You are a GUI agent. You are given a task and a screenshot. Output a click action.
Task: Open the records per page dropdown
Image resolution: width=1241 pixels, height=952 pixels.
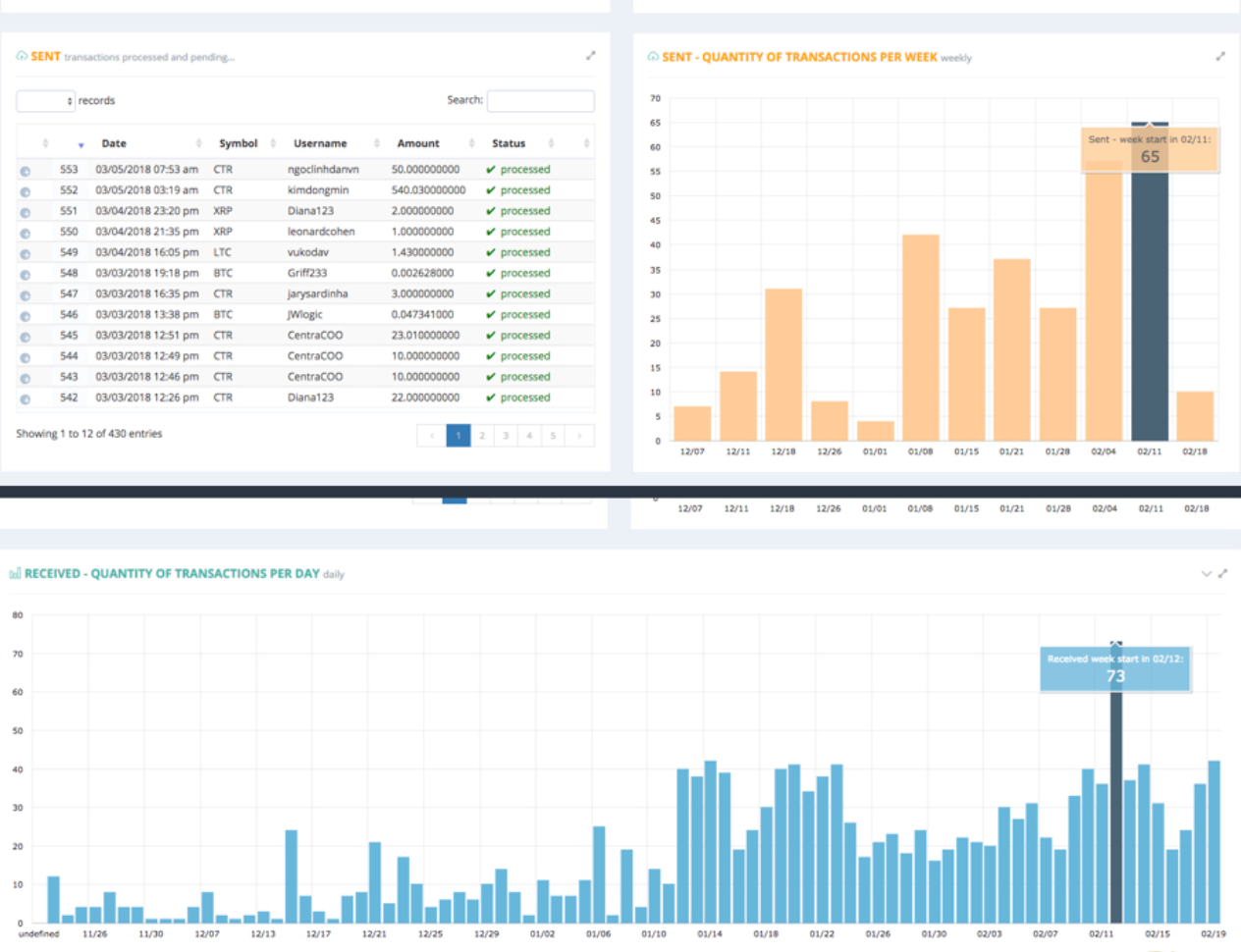pos(45,101)
